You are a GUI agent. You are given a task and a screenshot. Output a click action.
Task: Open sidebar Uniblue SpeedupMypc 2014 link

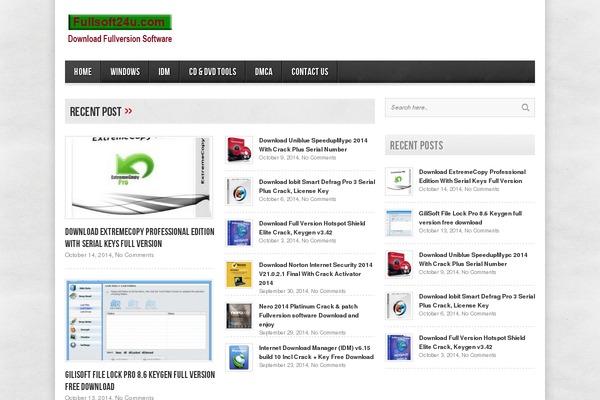coord(473,259)
